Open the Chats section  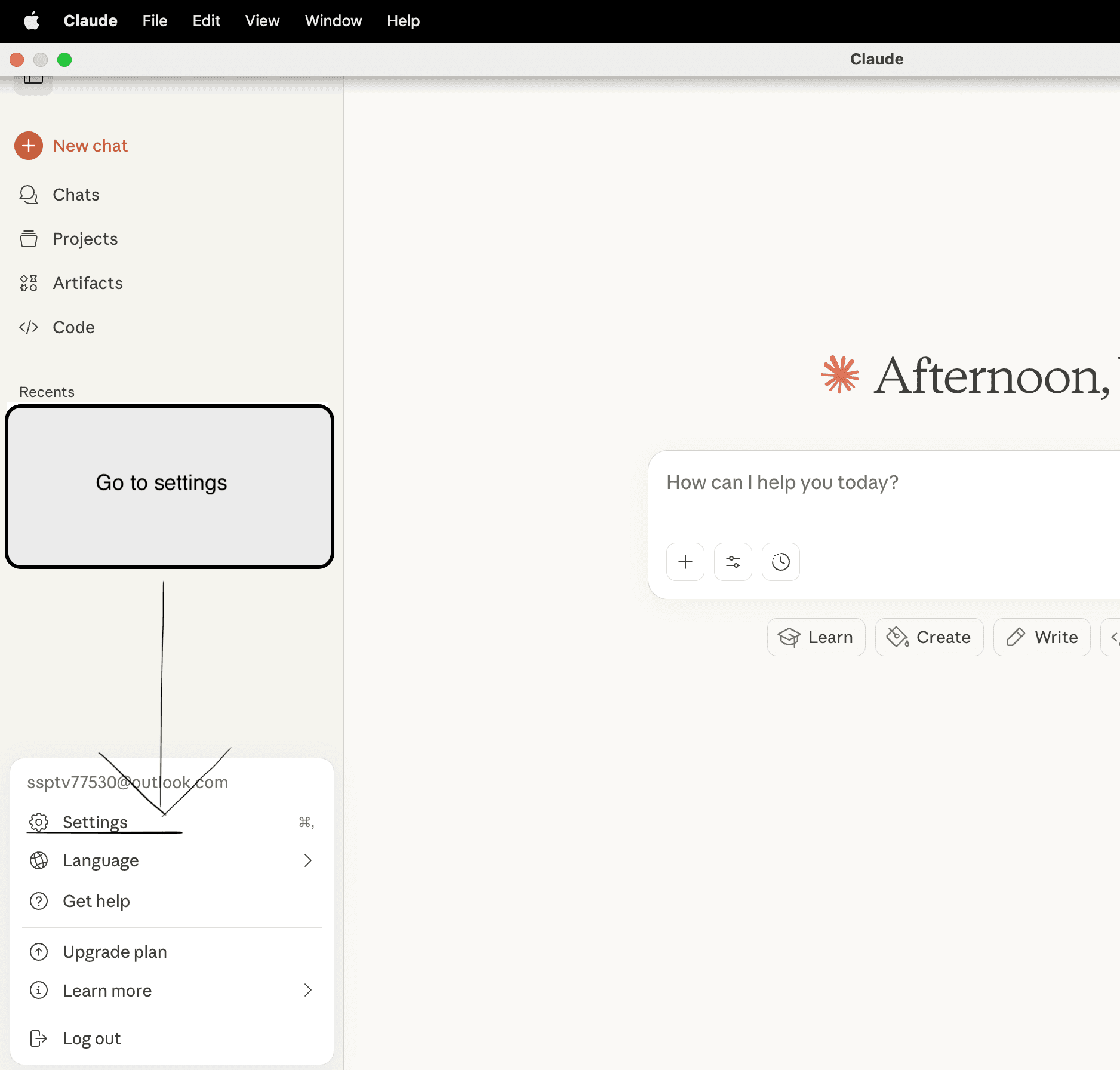coord(76,195)
